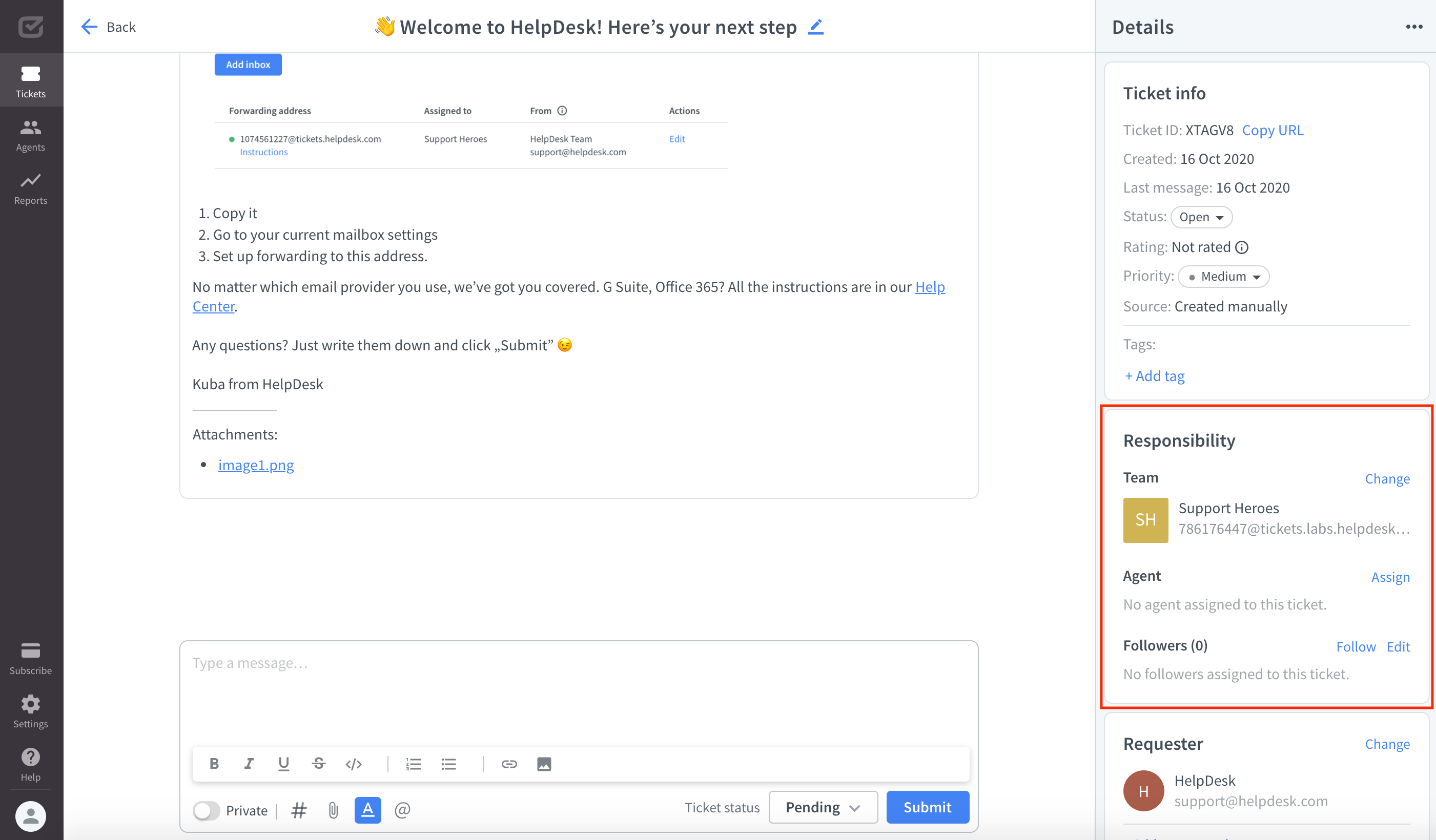Select the support@helpdesk.com requester email
The width and height of the screenshot is (1436, 840).
click(1251, 801)
